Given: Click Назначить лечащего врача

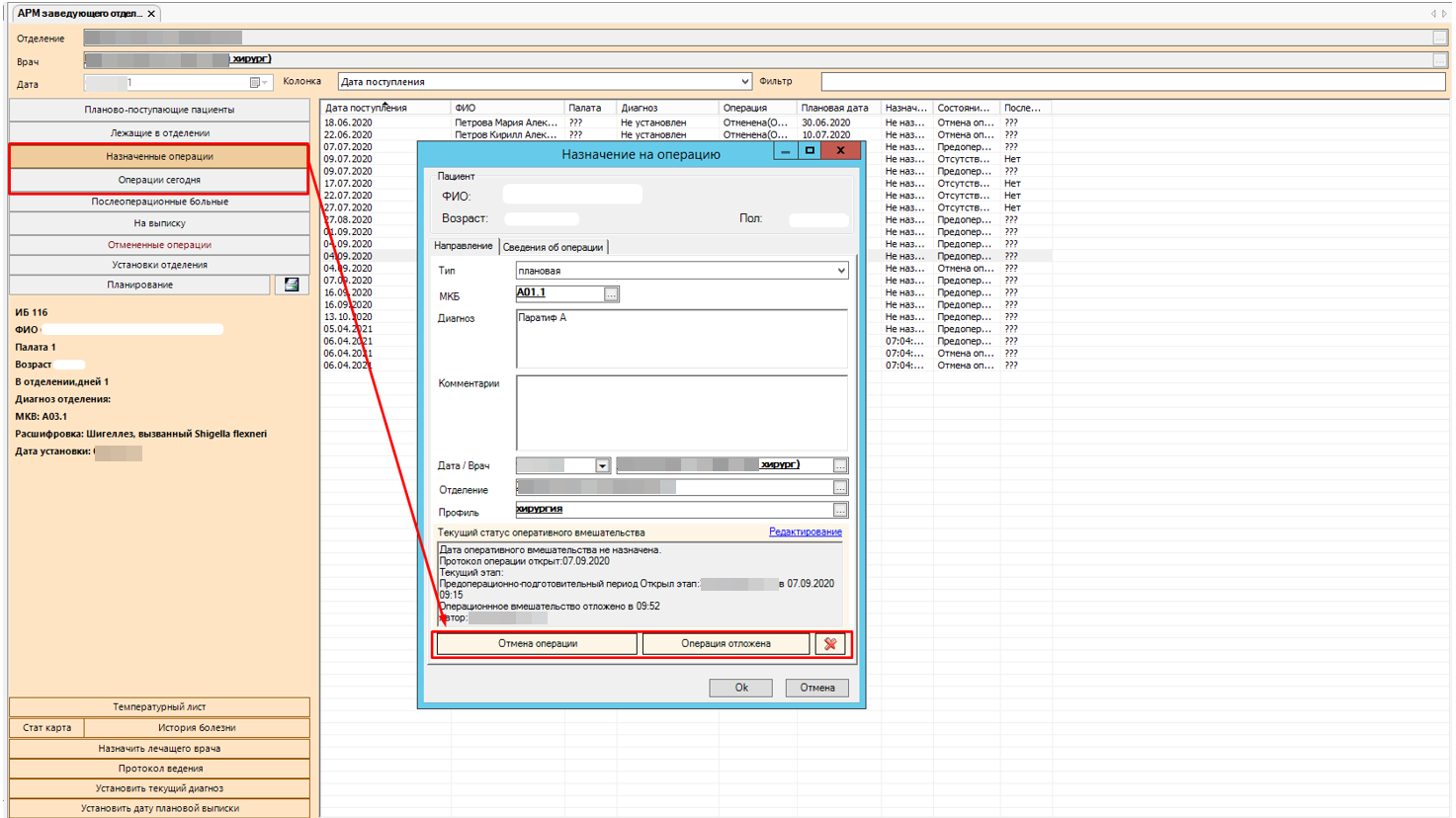Looking at the screenshot, I should pyautogui.click(x=159, y=749).
